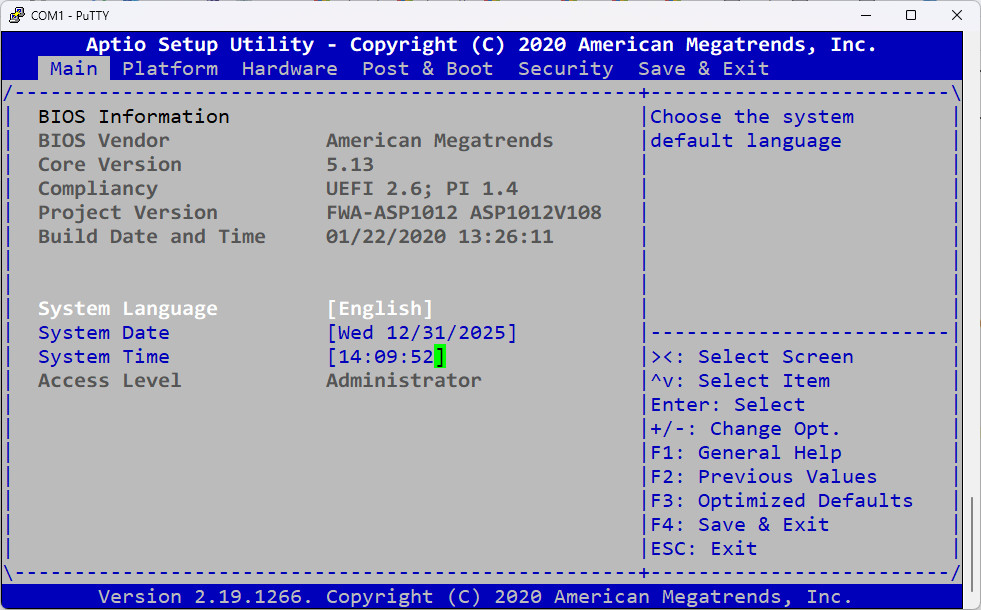Viewport: 981px width, 610px height.
Task: Click the +/-: Change Opt. hint
Action: [745, 429]
